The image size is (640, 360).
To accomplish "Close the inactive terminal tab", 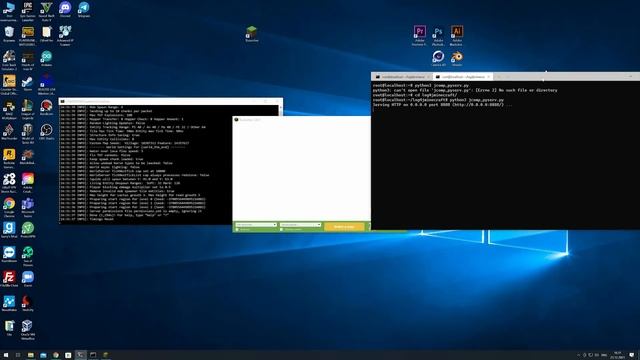I will click(x=428, y=77).
